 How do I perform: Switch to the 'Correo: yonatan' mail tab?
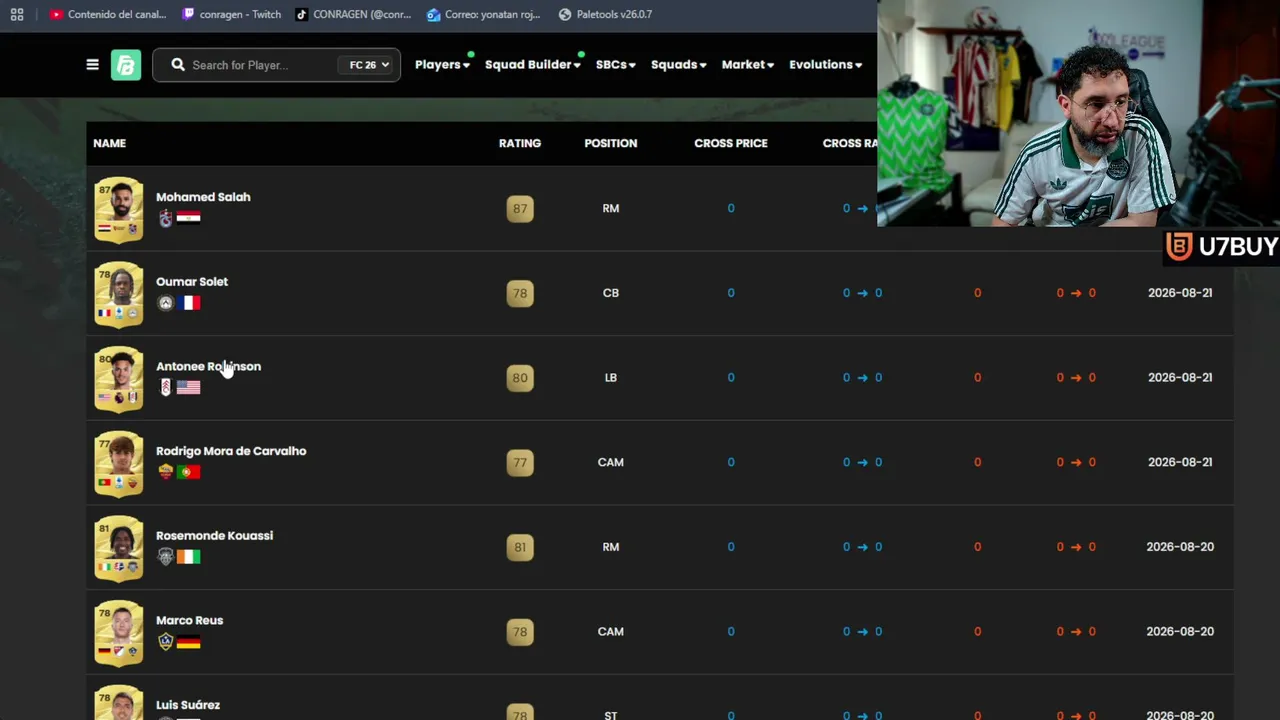coord(484,15)
